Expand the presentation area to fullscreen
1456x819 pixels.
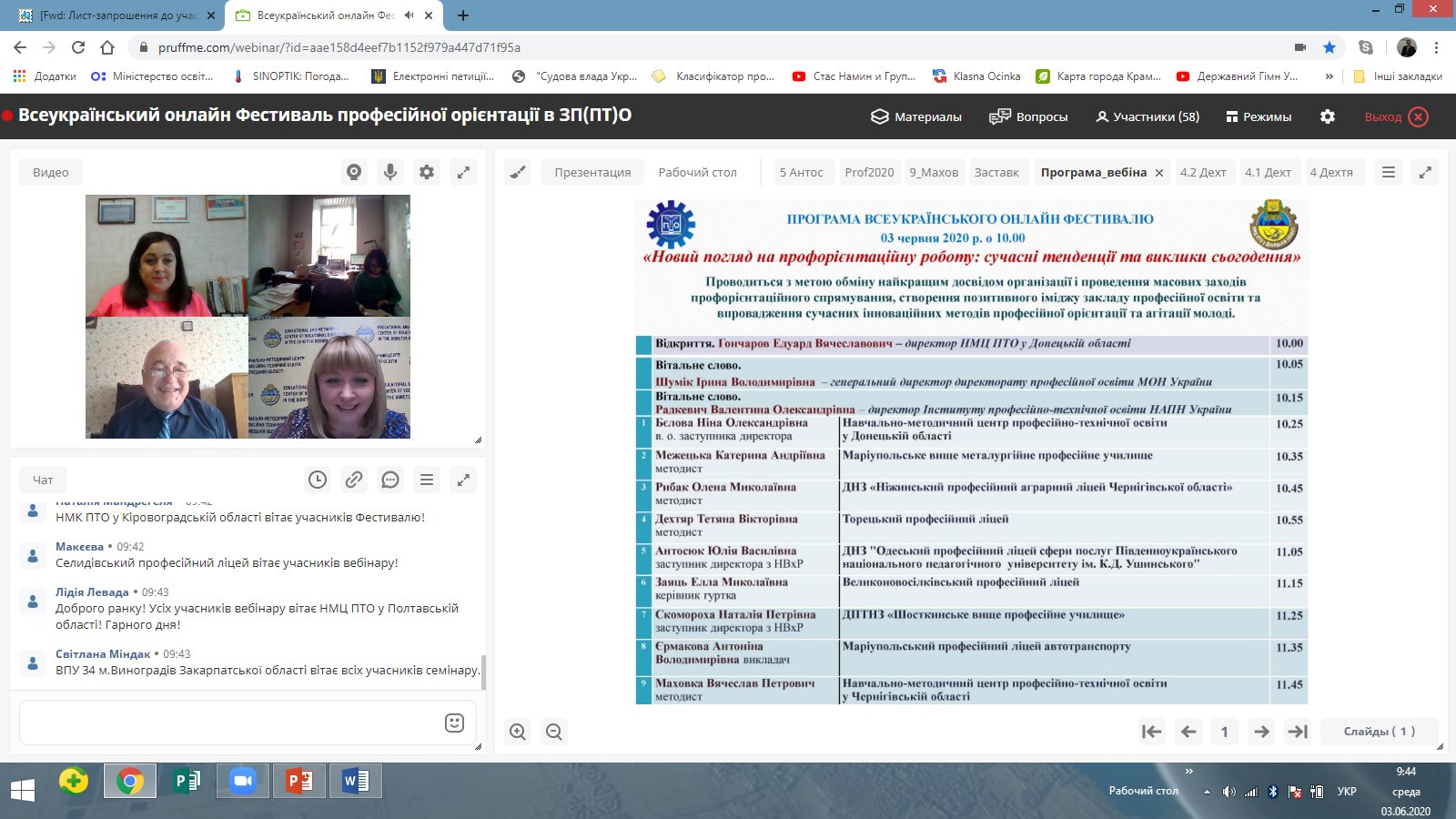[x=1425, y=172]
